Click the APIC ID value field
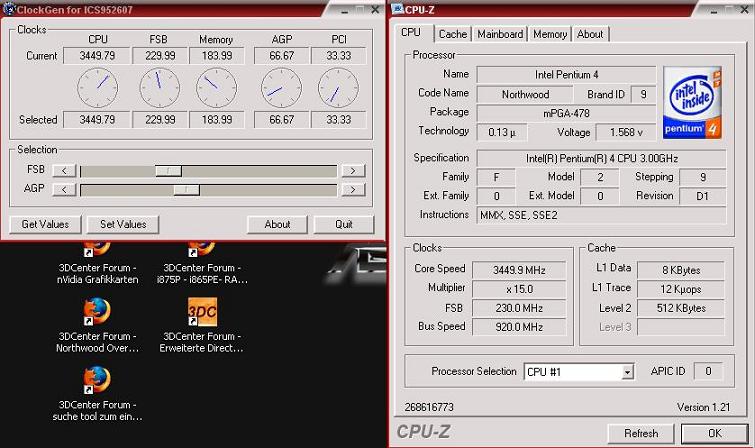Screen dimensions: 755x448 708,371
